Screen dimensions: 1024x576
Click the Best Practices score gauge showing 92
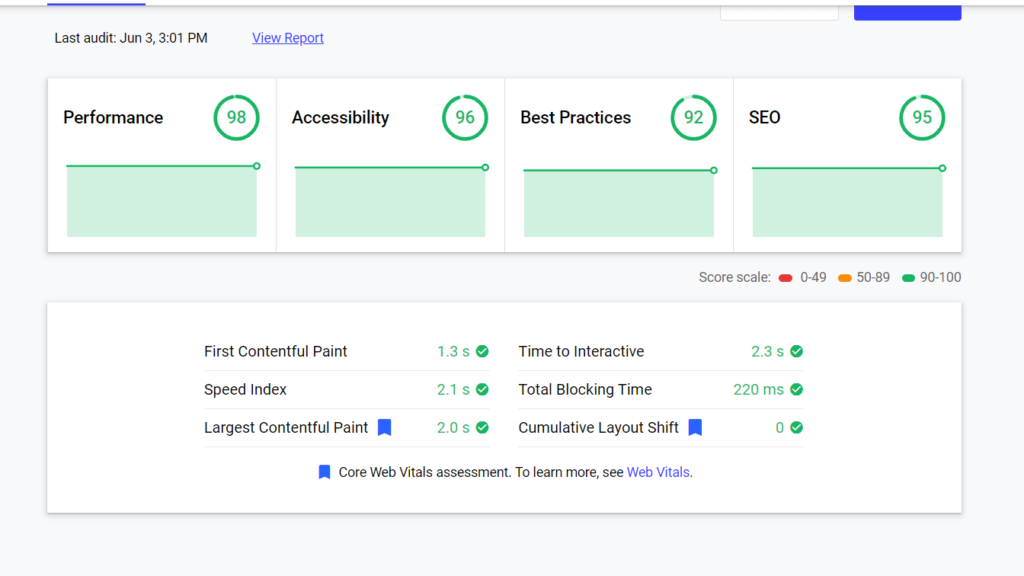693,117
